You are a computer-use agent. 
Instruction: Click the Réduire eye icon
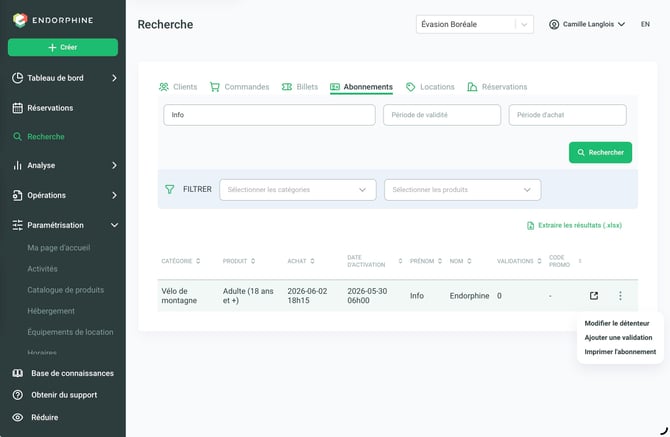[x=18, y=417]
